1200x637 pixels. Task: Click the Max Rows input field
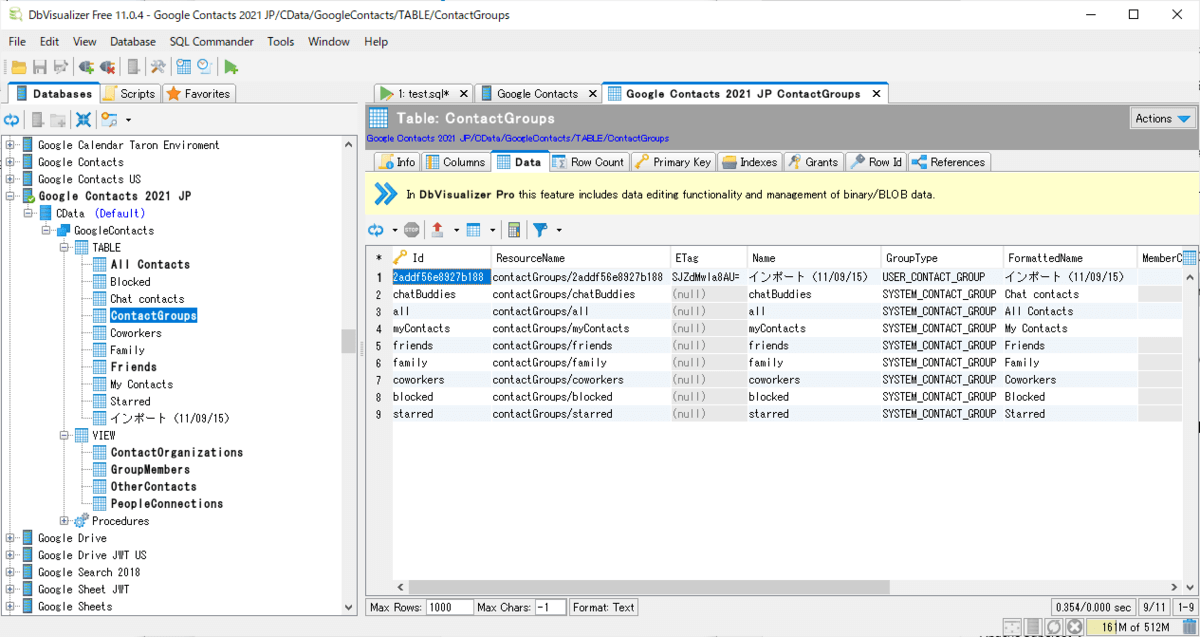(x=448, y=607)
